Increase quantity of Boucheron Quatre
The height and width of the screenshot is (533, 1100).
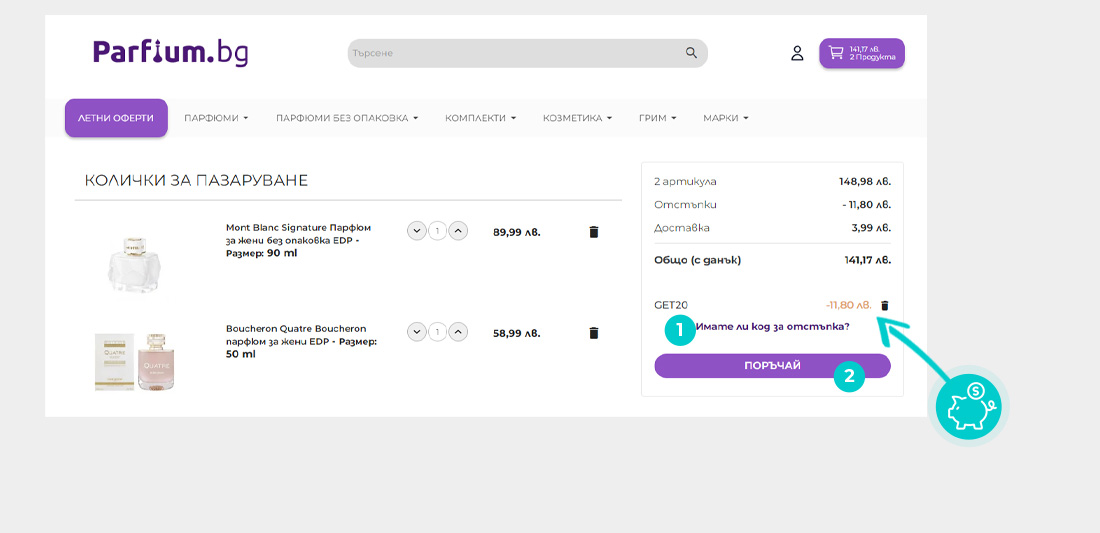coord(458,332)
